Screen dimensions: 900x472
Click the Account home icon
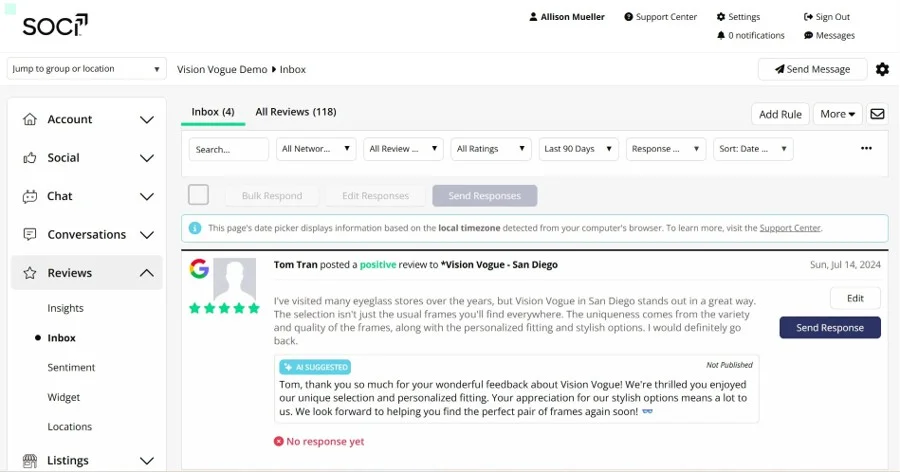point(30,119)
